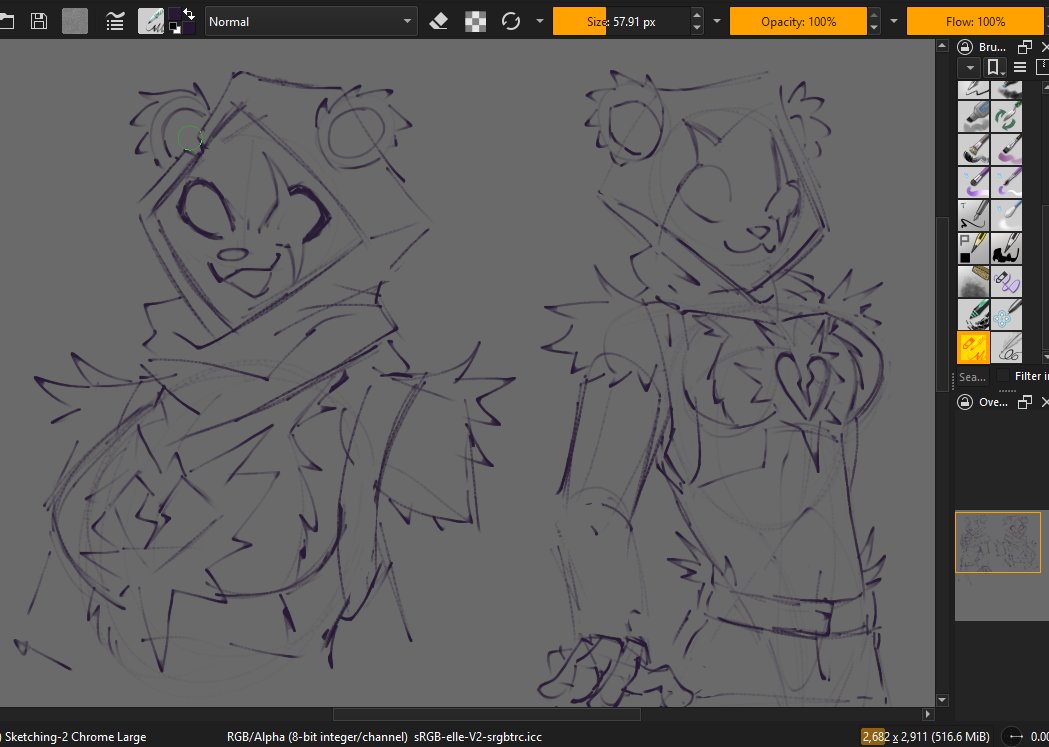Select the purple wet round brush preset
This screenshot has height=747, width=1049.
click(973, 182)
